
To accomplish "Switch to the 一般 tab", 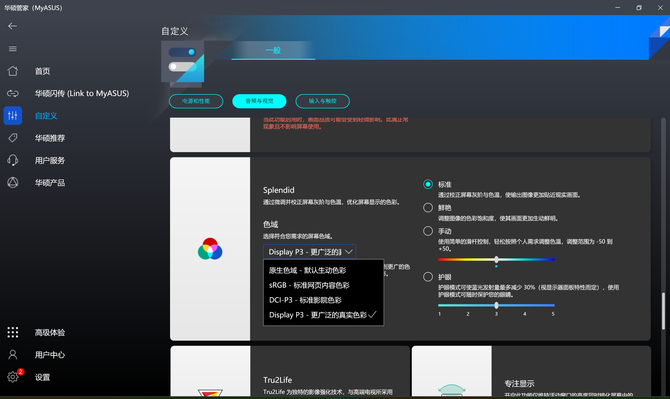I will (x=273, y=50).
